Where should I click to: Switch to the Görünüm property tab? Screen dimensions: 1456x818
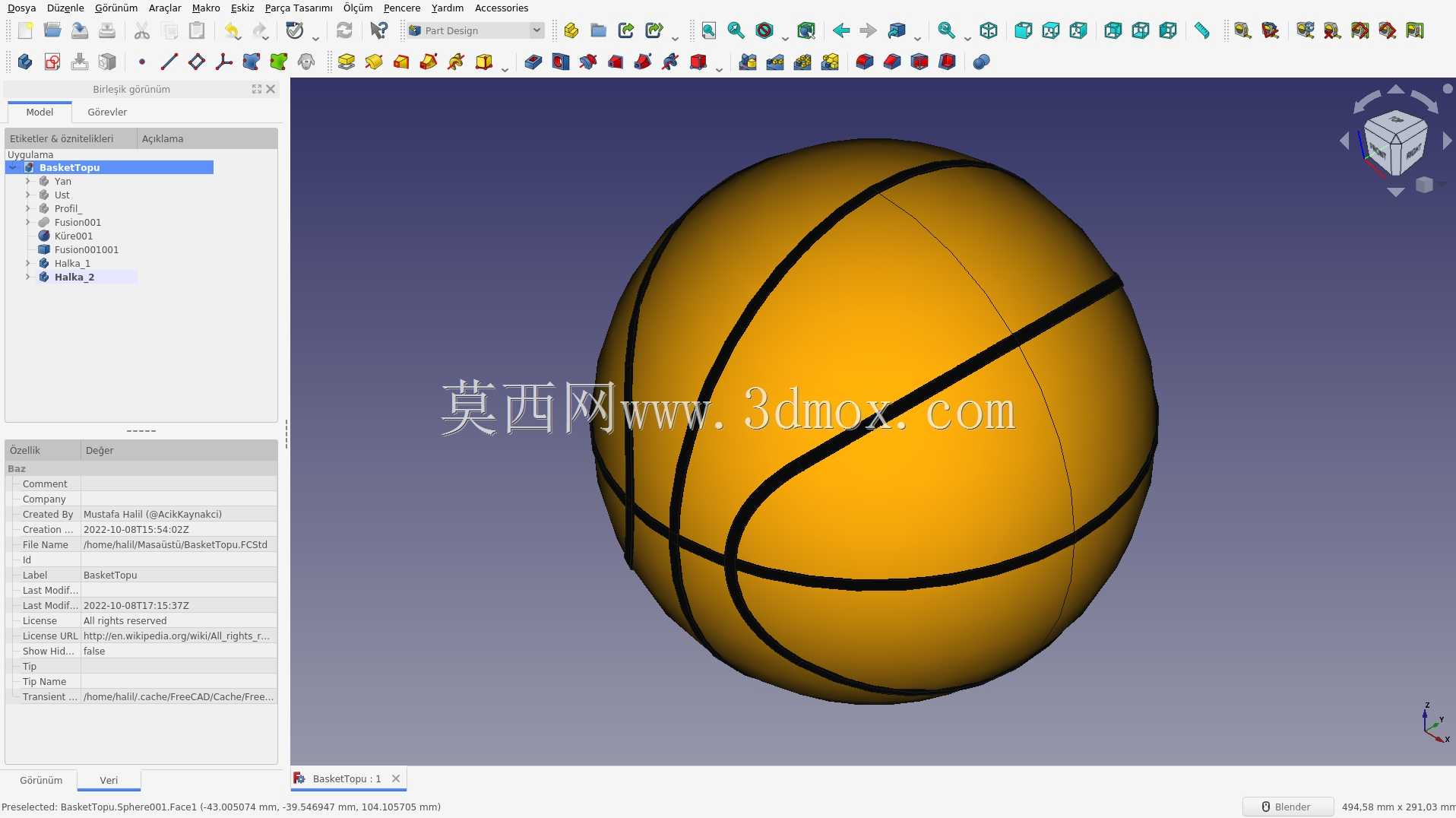point(41,780)
